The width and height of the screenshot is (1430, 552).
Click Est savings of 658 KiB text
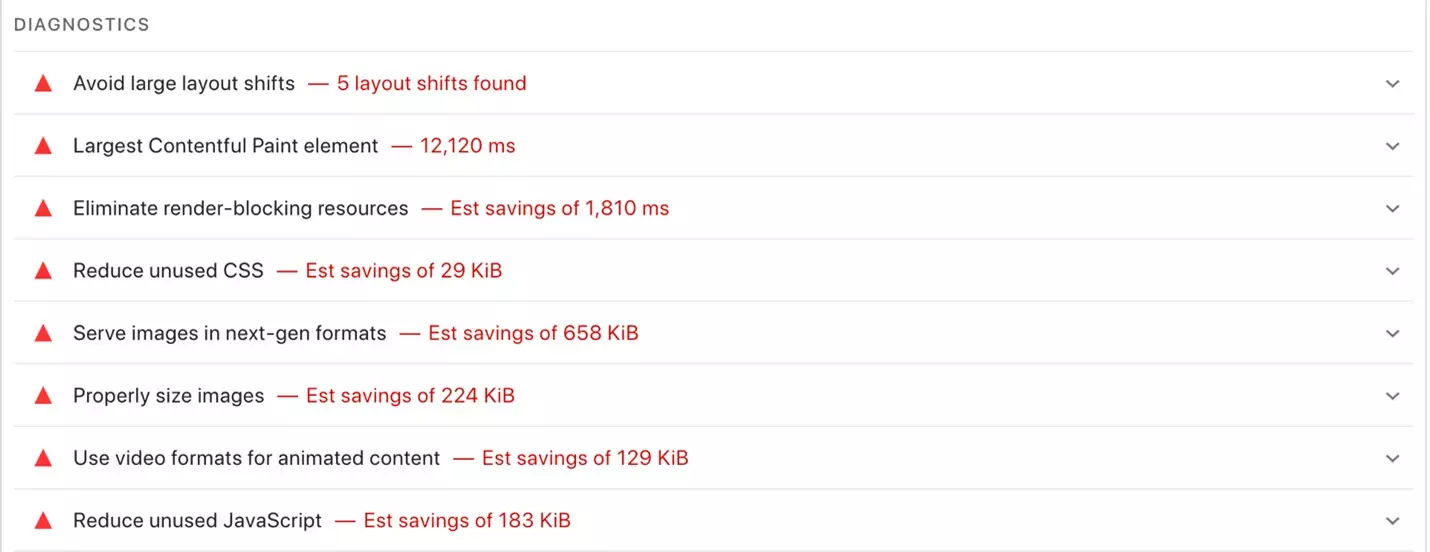[x=533, y=334]
